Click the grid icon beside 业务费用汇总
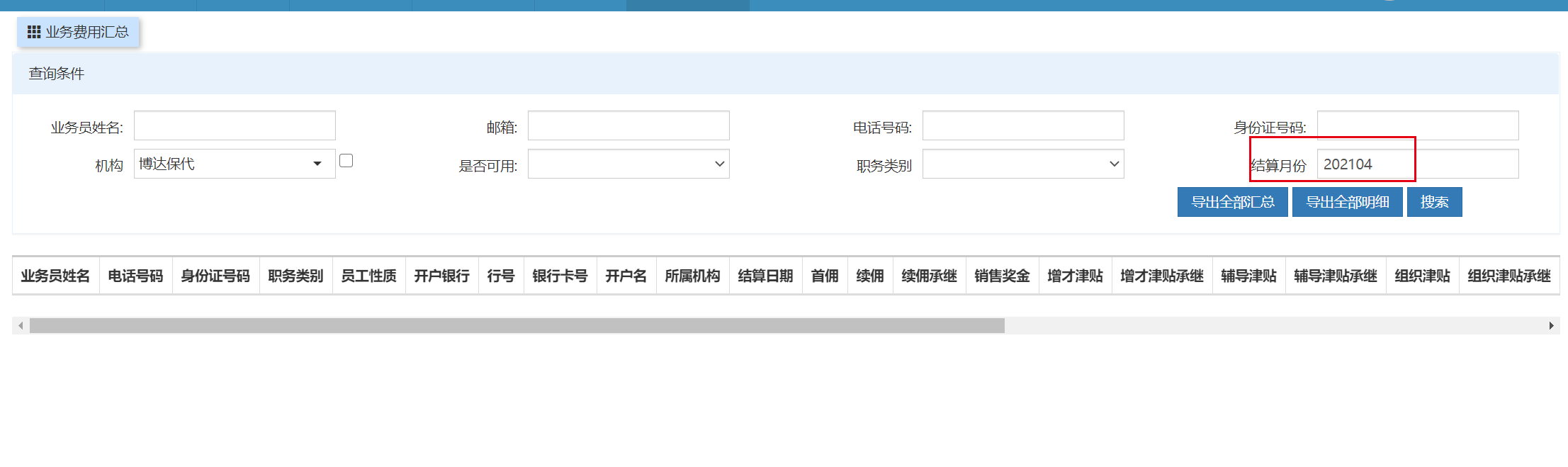The image size is (1568, 467). (x=34, y=32)
